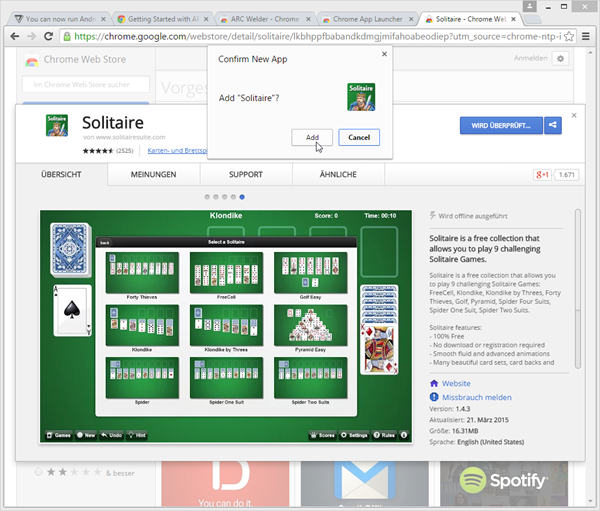Close the 'Chrome App Launcher' tab
The image size is (600, 511).
click(x=411, y=19)
